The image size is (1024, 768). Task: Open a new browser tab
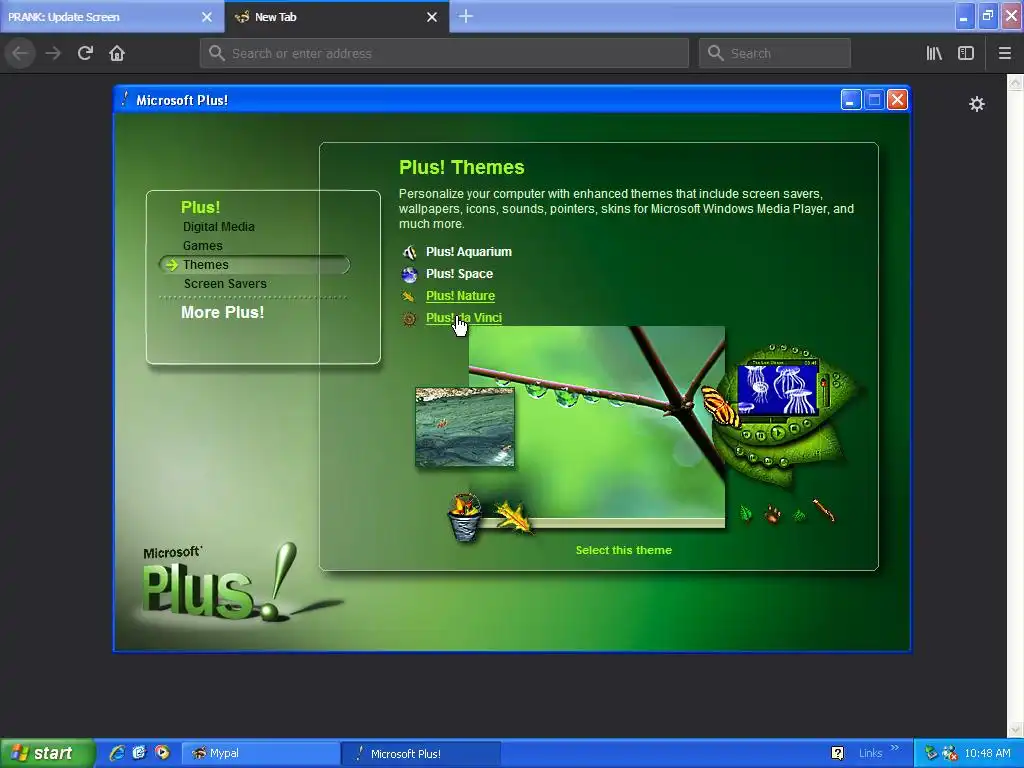pyautogui.click(x=466, y=16)
